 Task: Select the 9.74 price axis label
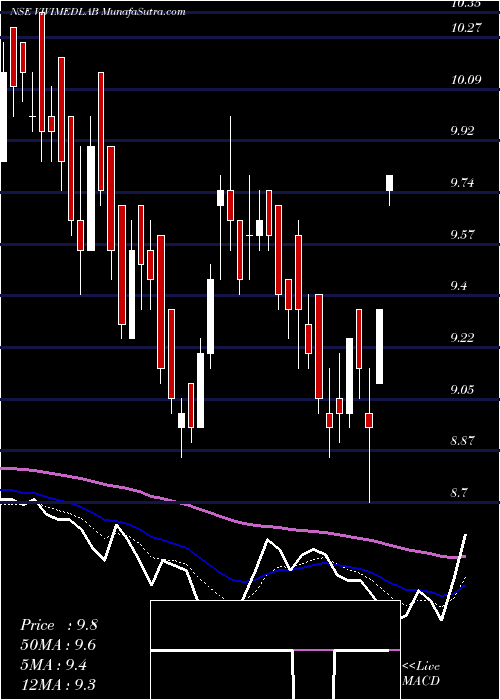point(463,183)
